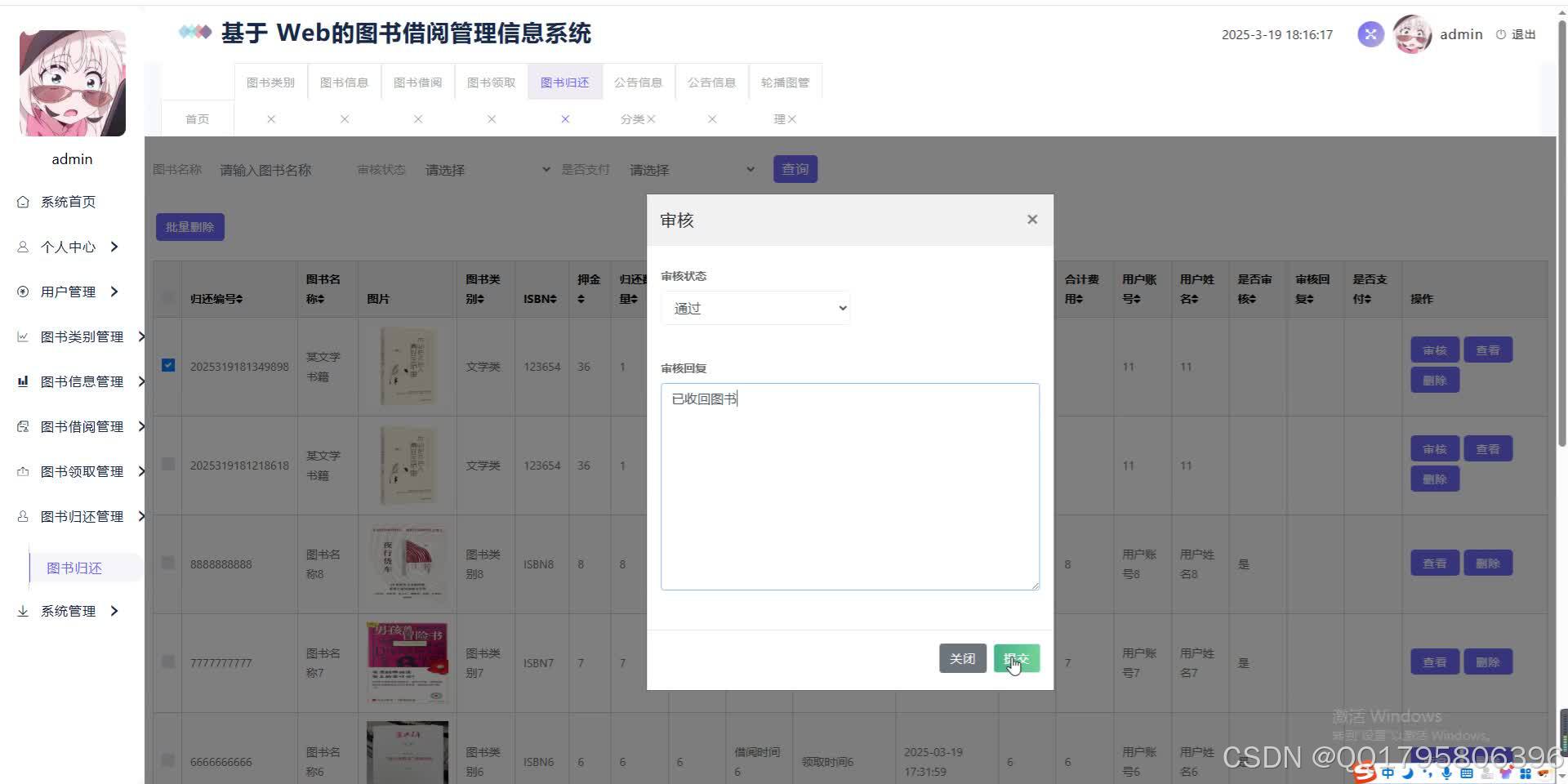The width and height of the screenshot is (1568, 784).
Task: Open 用户管理 via its sidebar icon
Action: coord(22,292)
